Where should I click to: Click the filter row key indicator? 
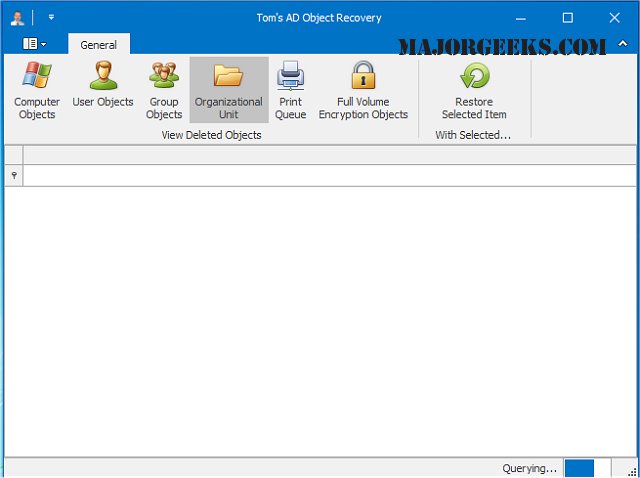pyautogui.click(x=14, y=176)
